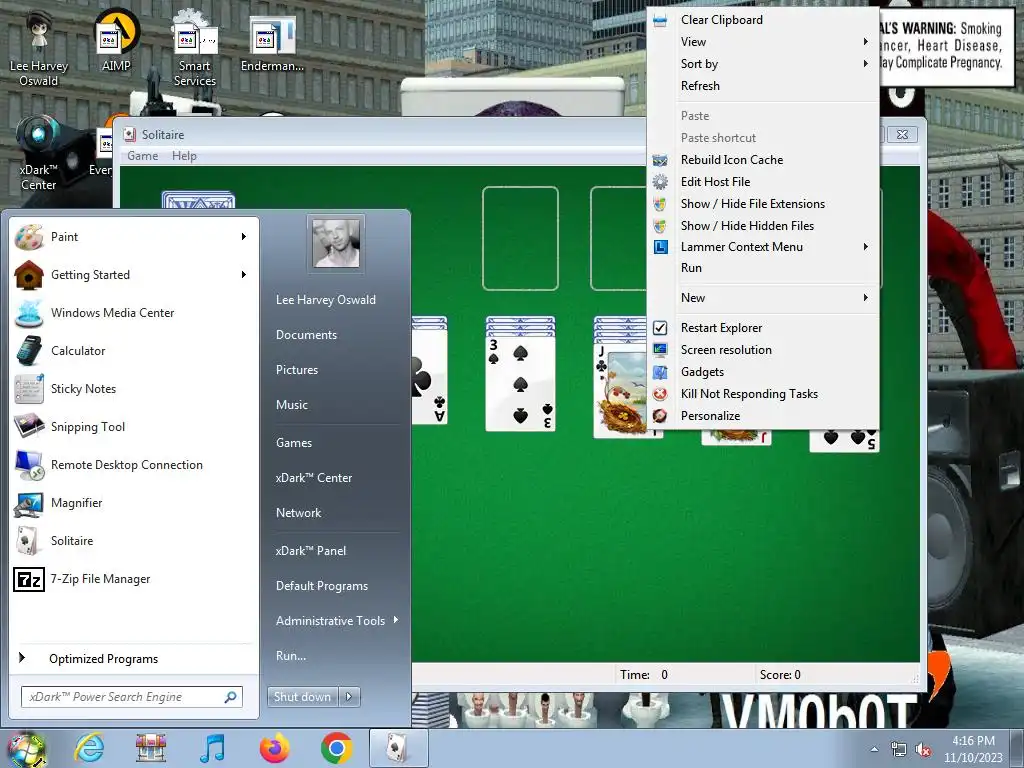The image size is (1024, 768).
Task: Open Screen resolution settings
Action: pyautogui.click(x=764, y=350)
